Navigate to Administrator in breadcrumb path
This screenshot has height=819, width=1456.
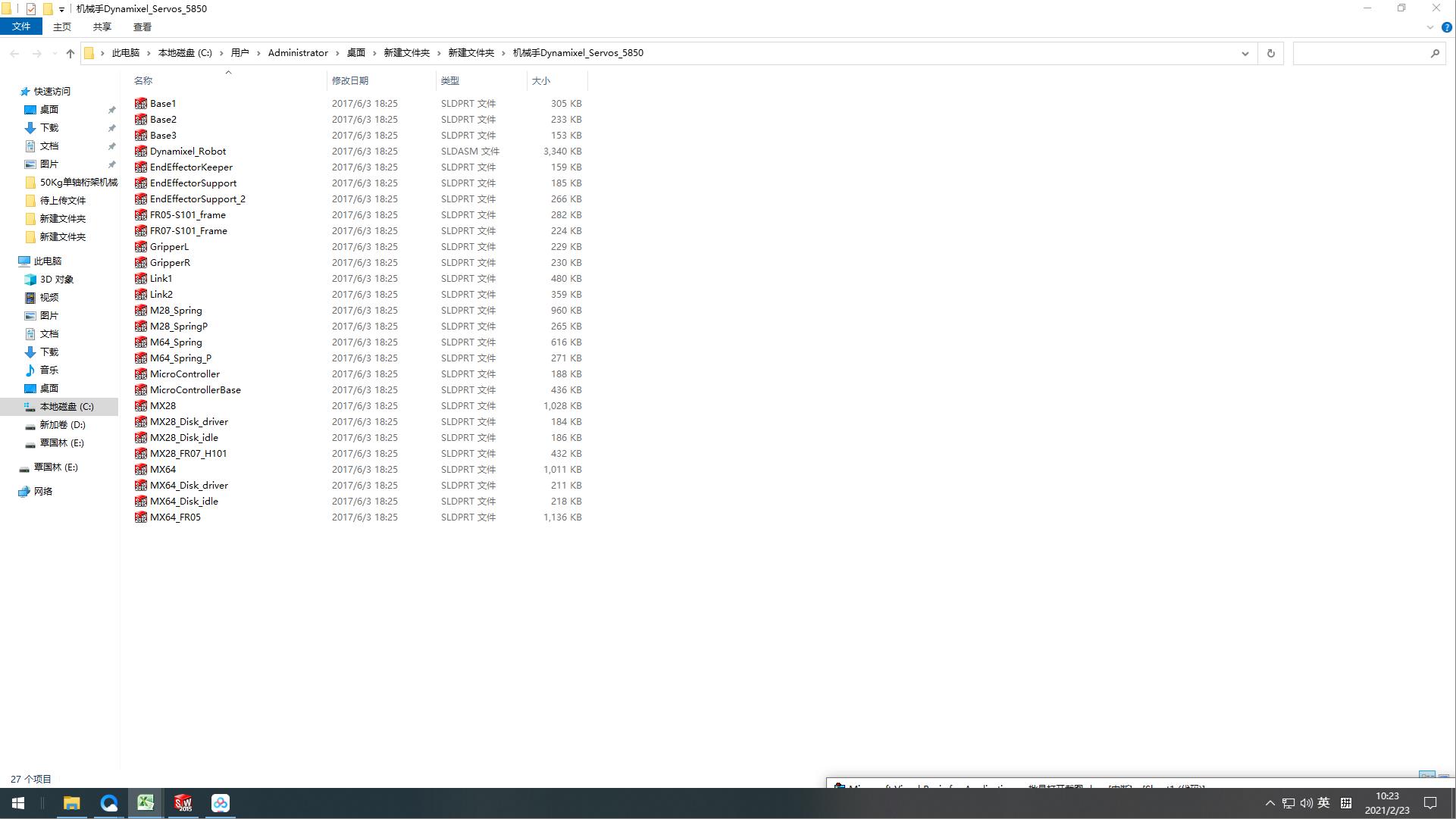point(298,53)
